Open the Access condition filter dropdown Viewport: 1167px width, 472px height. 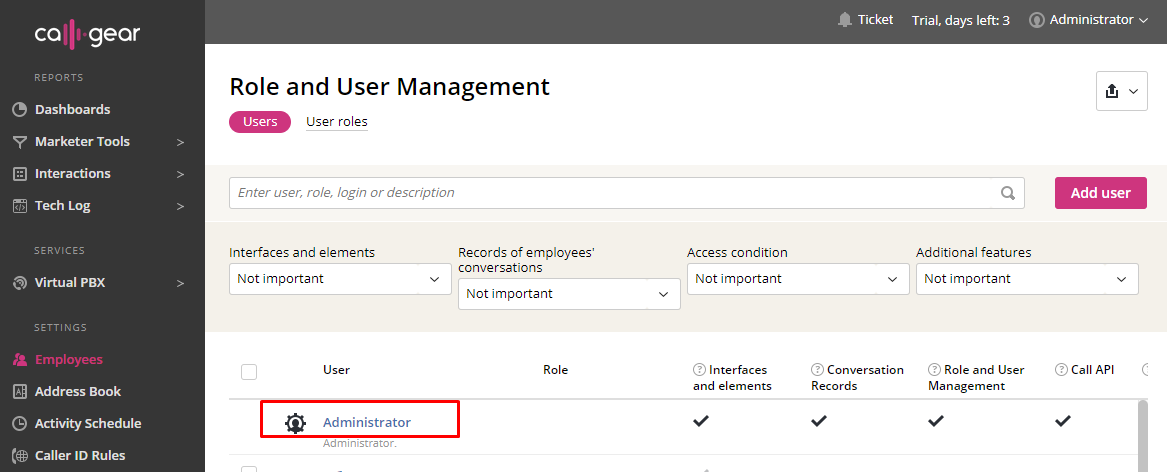[798, 279]
